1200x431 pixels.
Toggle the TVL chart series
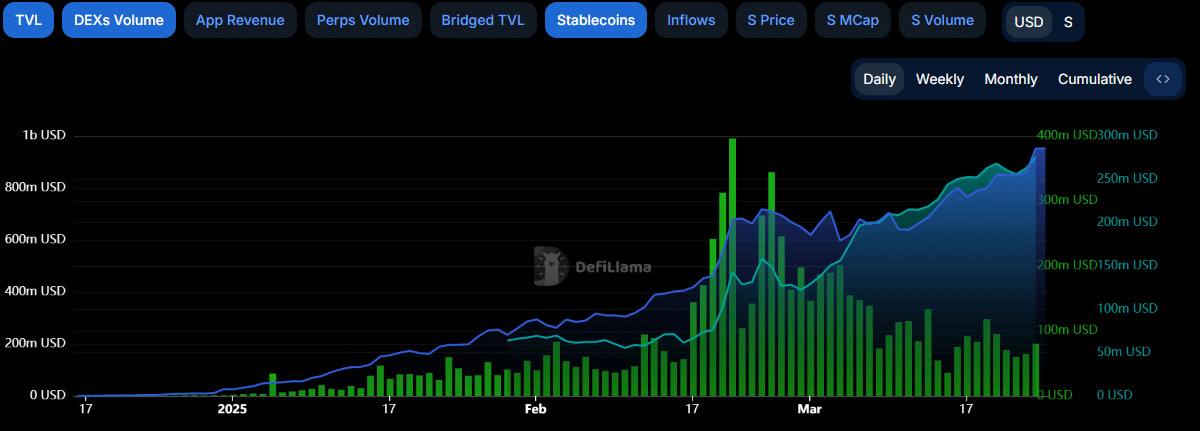(x=28, y=20)
